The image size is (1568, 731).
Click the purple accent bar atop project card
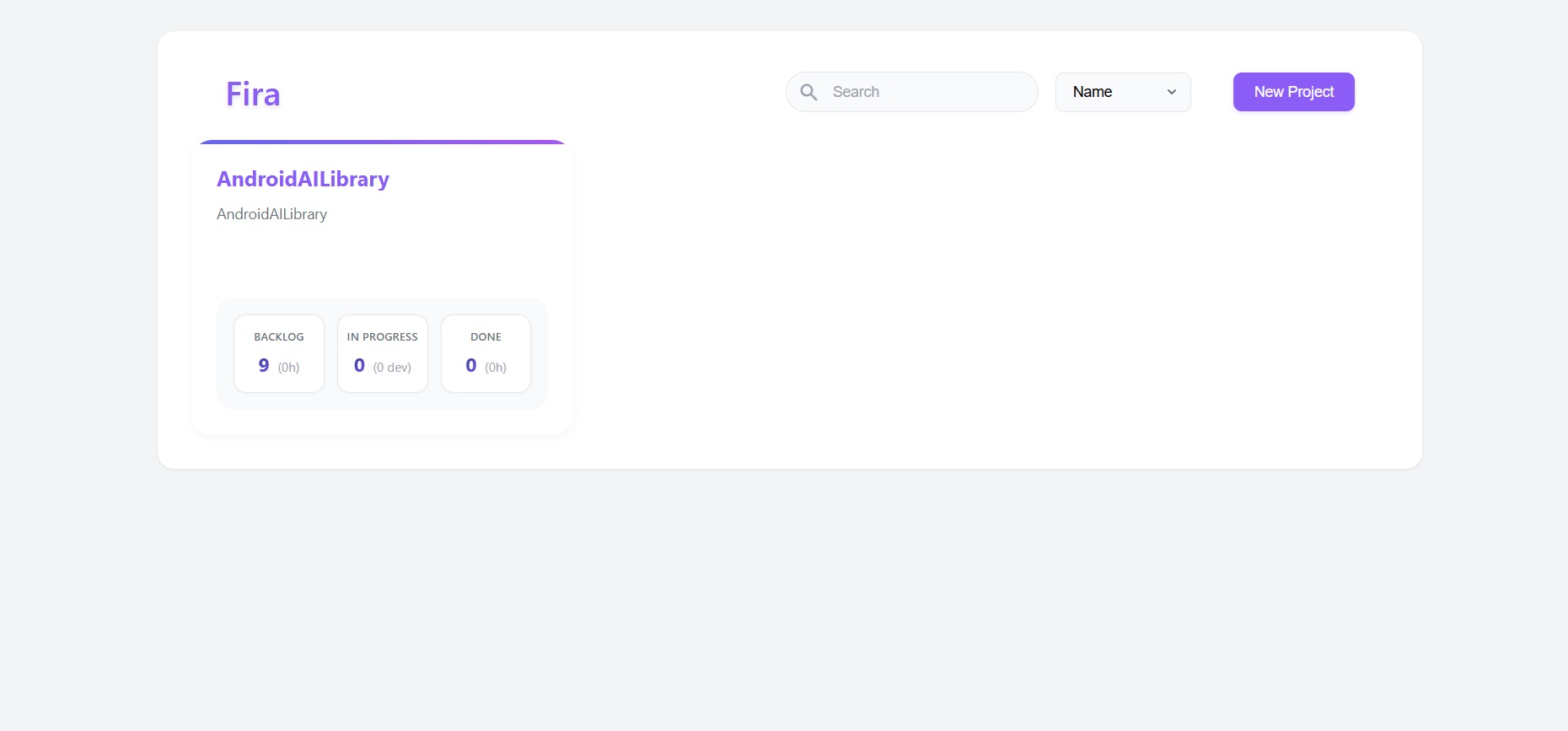click(x=382, y=142)
